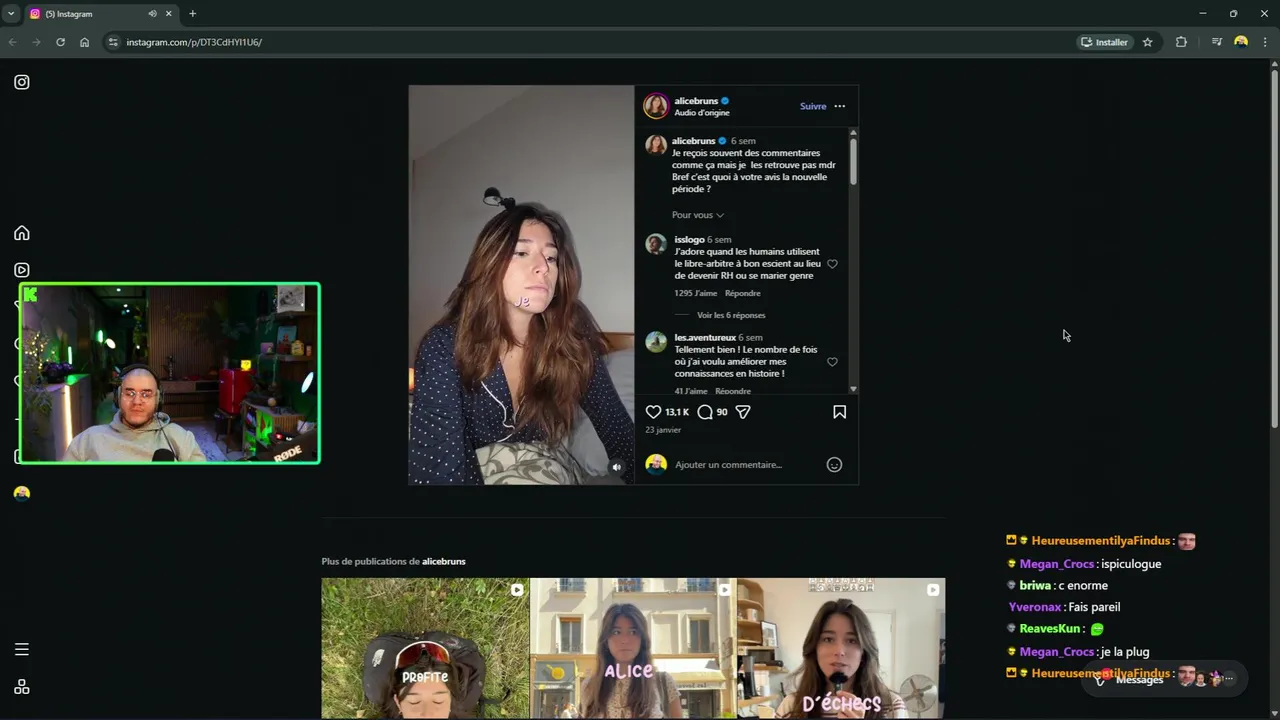1280x720 pixels.
Task: Click alicebruns in 'Plus de publications'
Action: tap(444, 562)
